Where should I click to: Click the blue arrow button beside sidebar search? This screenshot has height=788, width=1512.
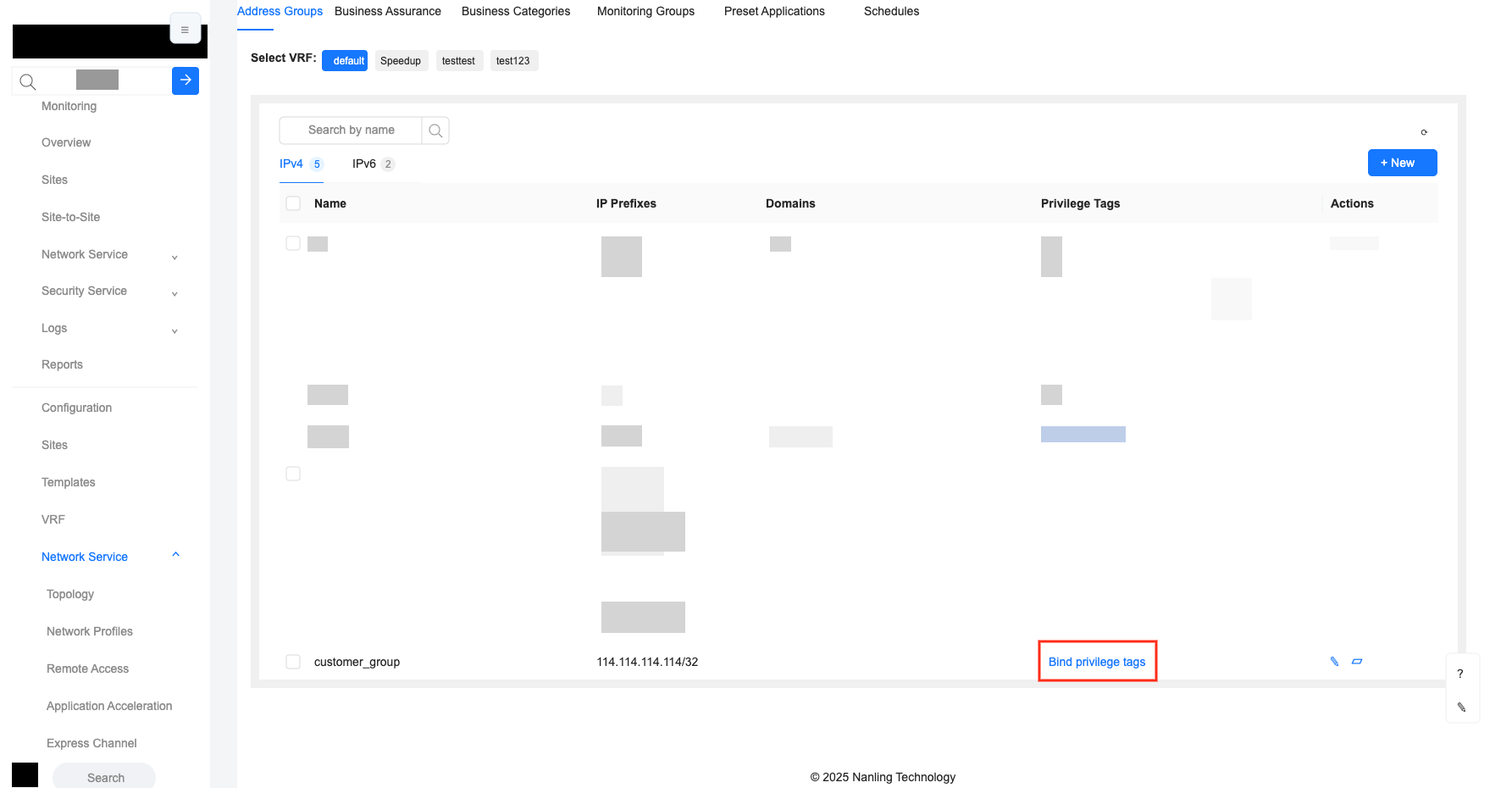(x=186, y=80)
